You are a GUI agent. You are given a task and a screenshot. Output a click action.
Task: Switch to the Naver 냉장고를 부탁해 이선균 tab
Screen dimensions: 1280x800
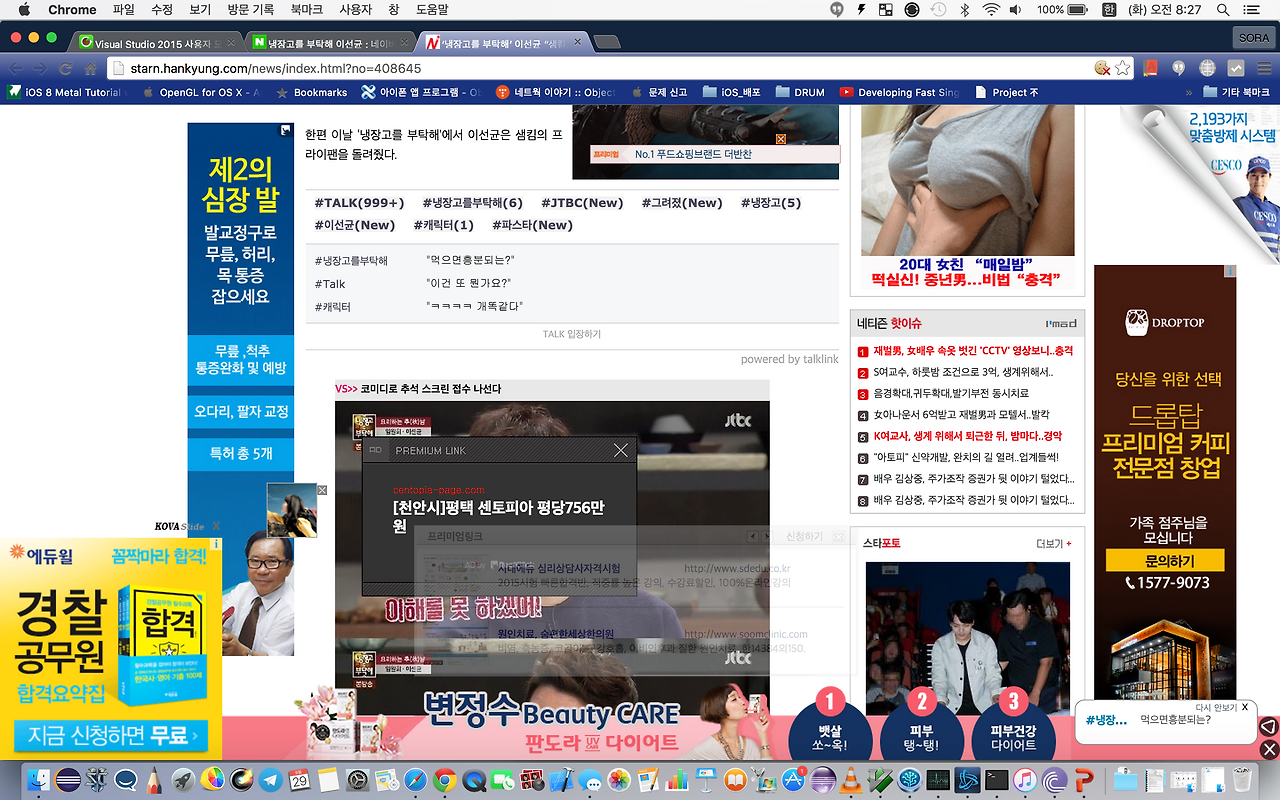pos(329,43)
